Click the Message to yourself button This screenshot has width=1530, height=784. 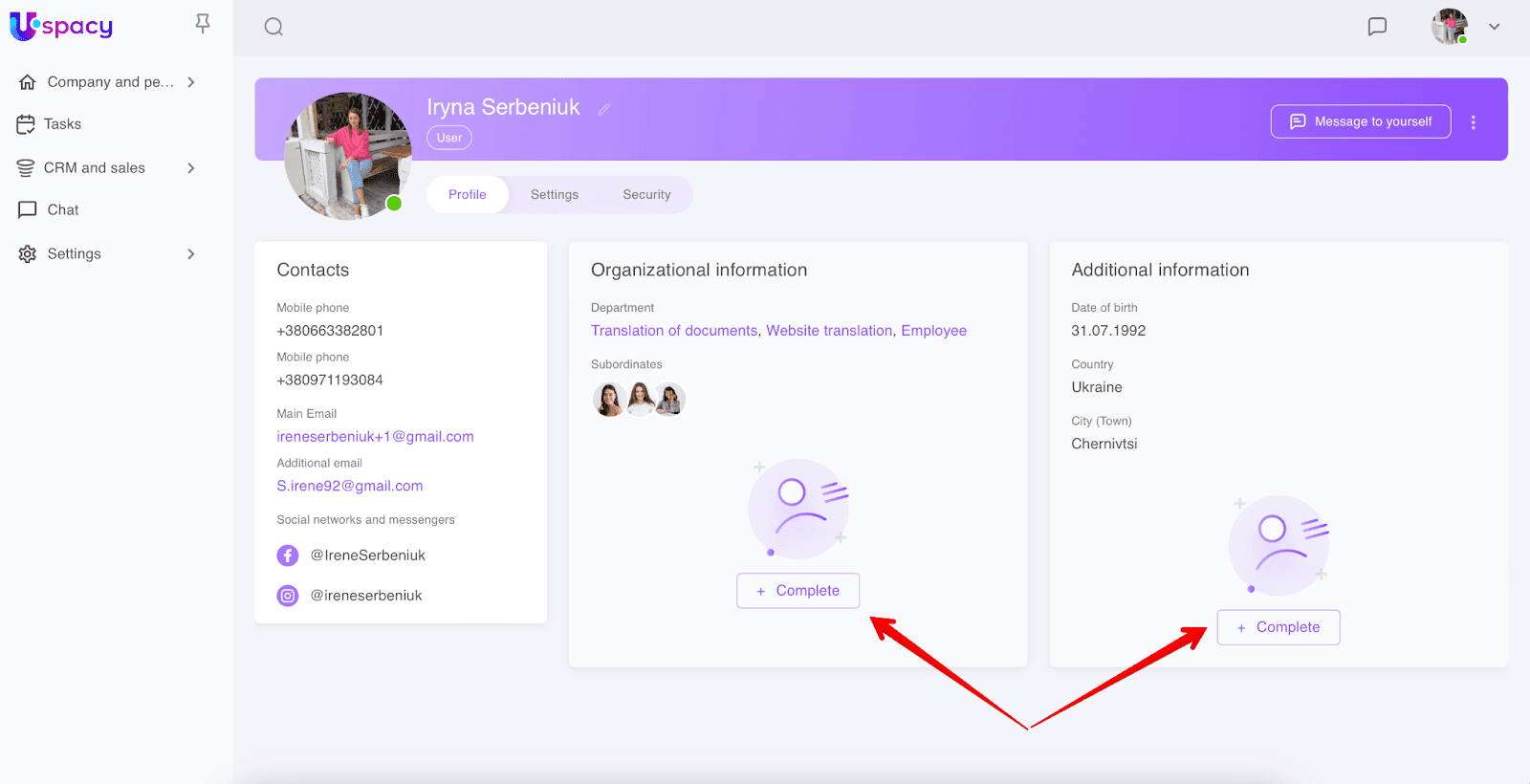(x=1360, y=121)
